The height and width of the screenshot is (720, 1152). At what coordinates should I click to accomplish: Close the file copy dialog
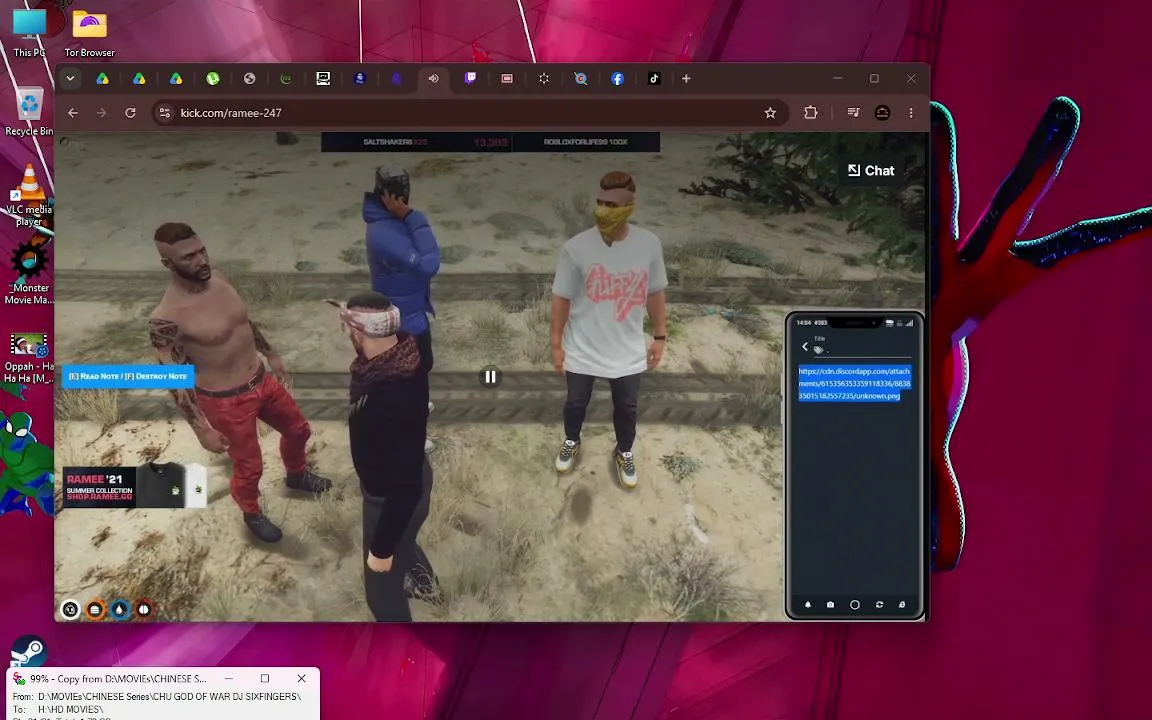pos(301,678)
